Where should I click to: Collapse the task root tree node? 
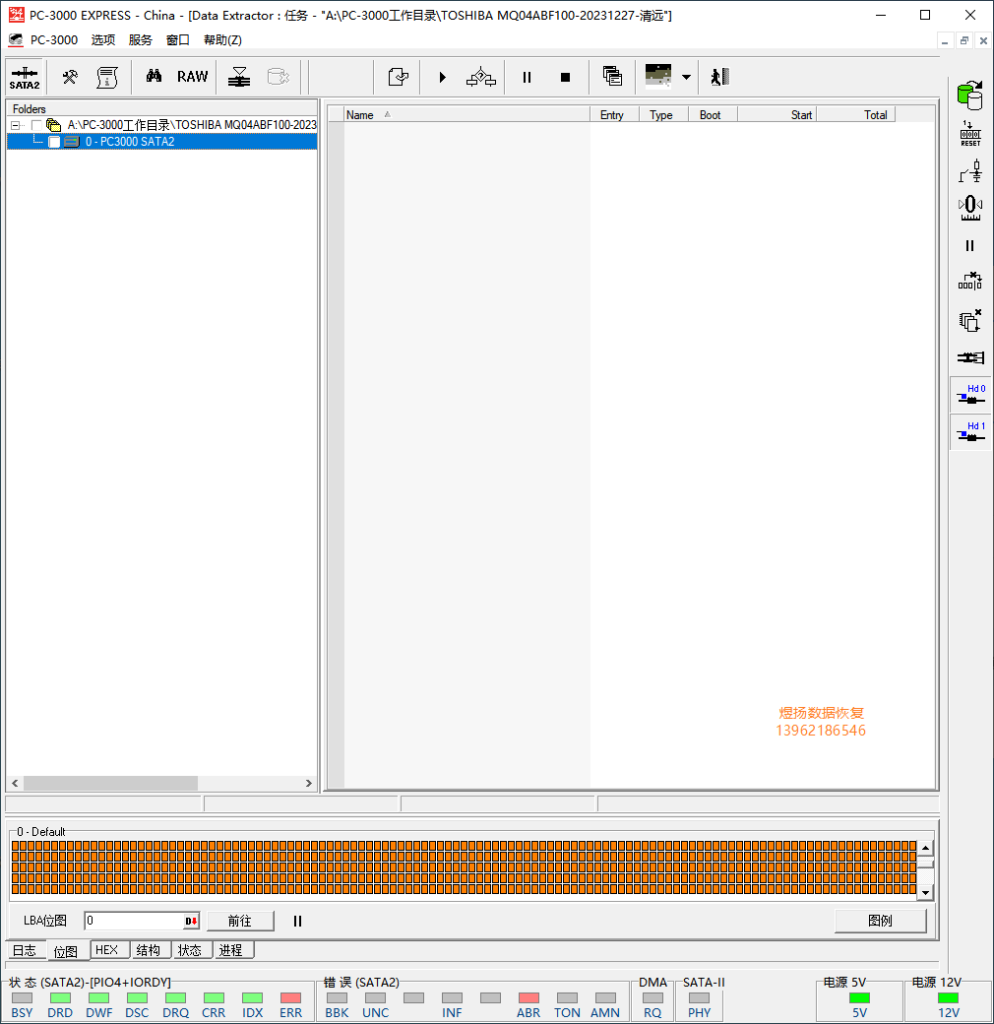click(16, 125)
